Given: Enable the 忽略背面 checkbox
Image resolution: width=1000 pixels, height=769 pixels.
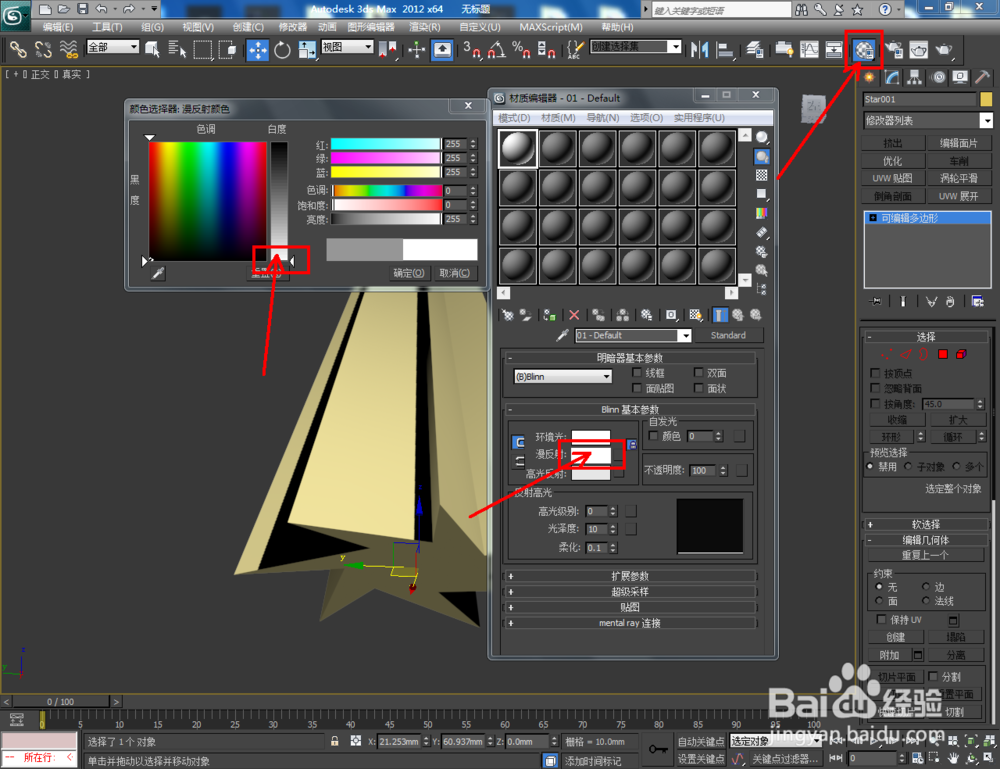Looking at the screenshot, I should pos(875,388).
